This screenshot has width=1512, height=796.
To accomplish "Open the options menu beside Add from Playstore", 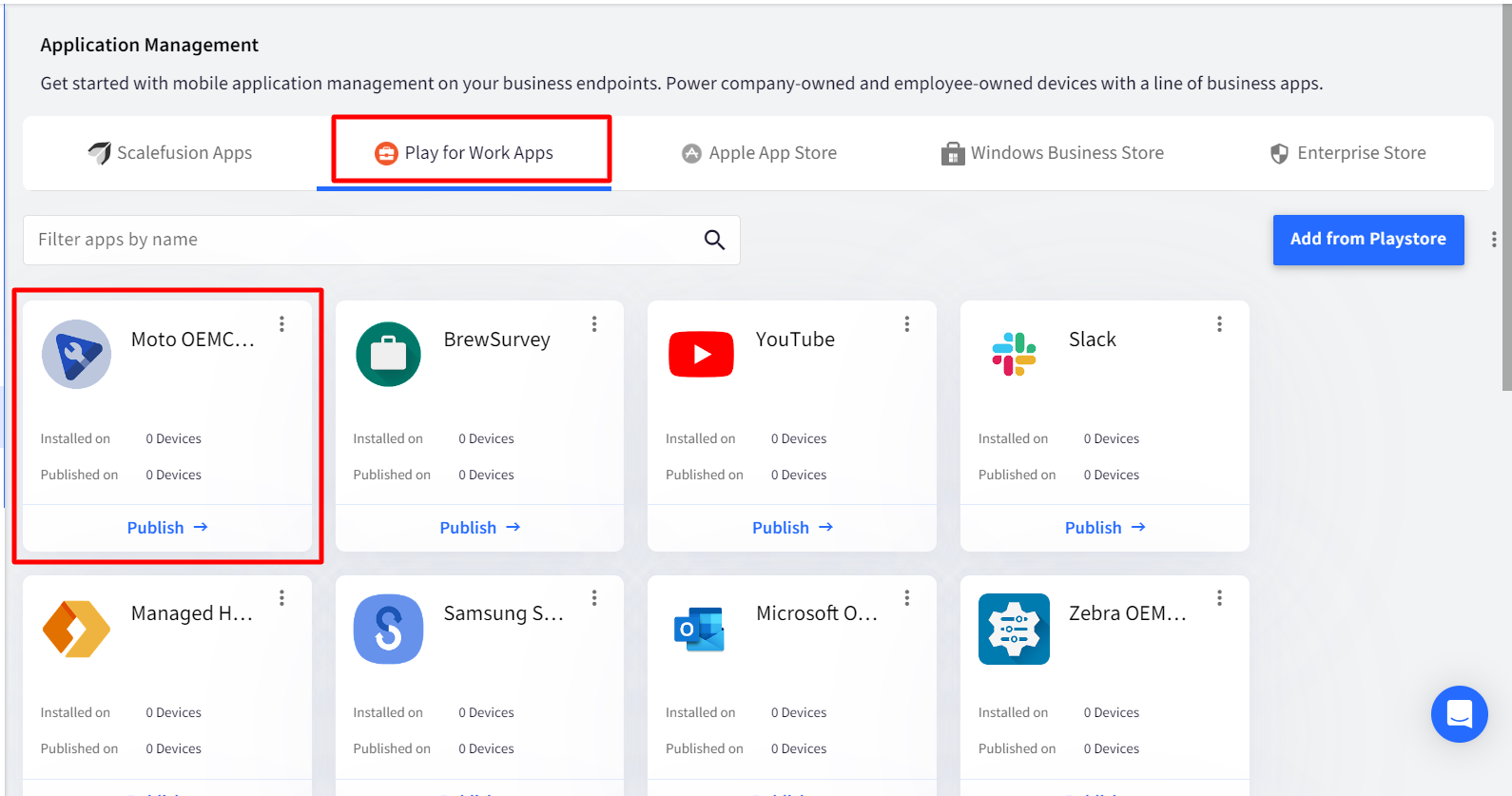I will pyautogui.click(x=1494, y=240).
